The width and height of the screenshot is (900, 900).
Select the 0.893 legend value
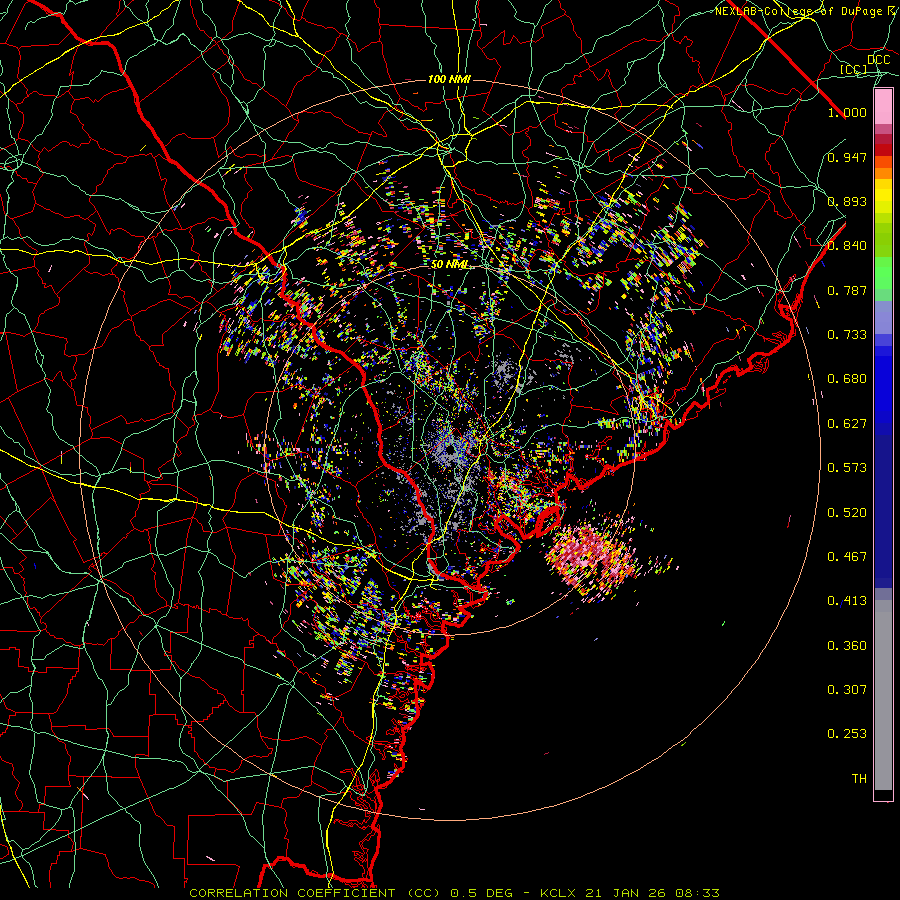pos(847,201)
